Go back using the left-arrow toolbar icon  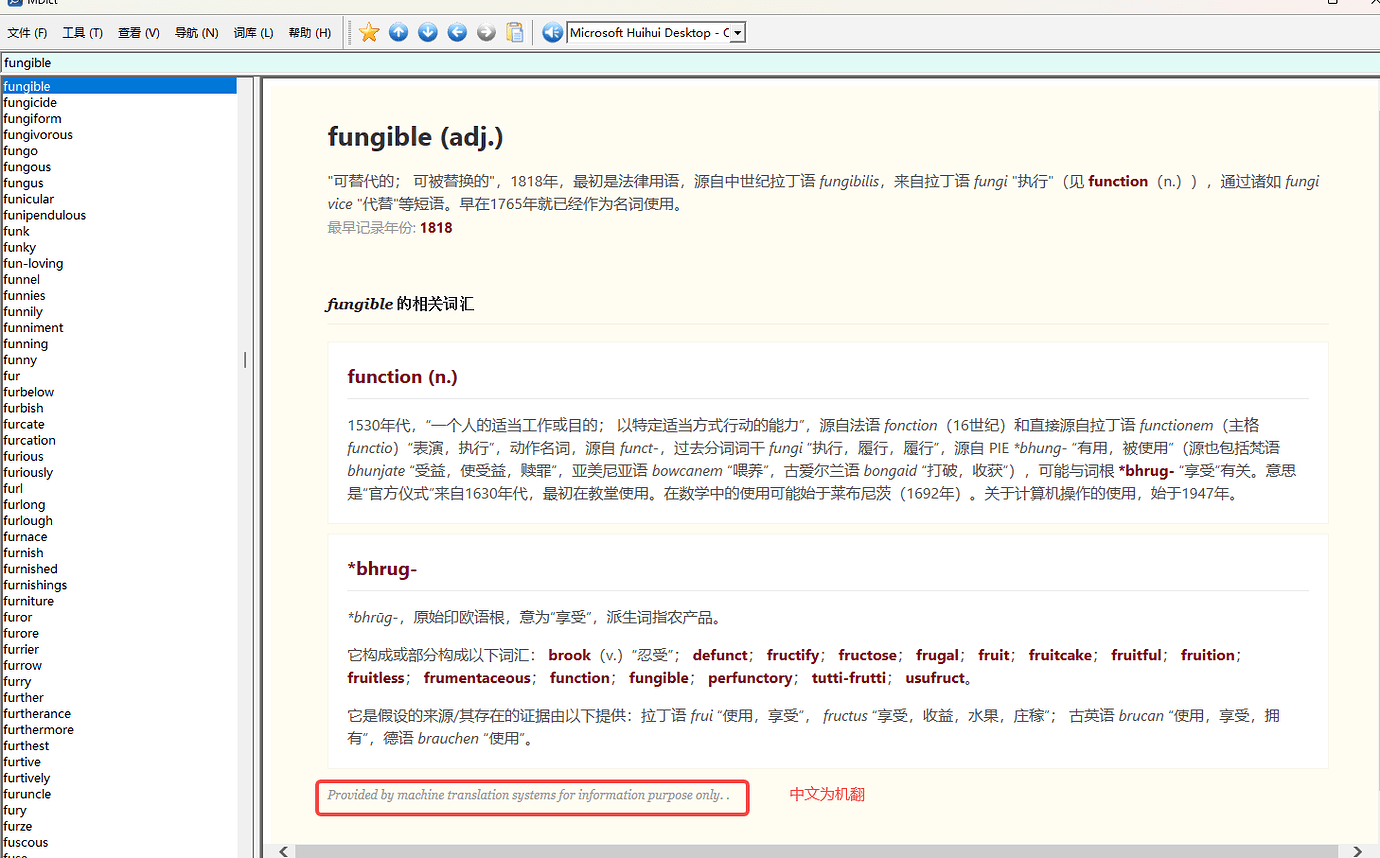click(457, 32)
